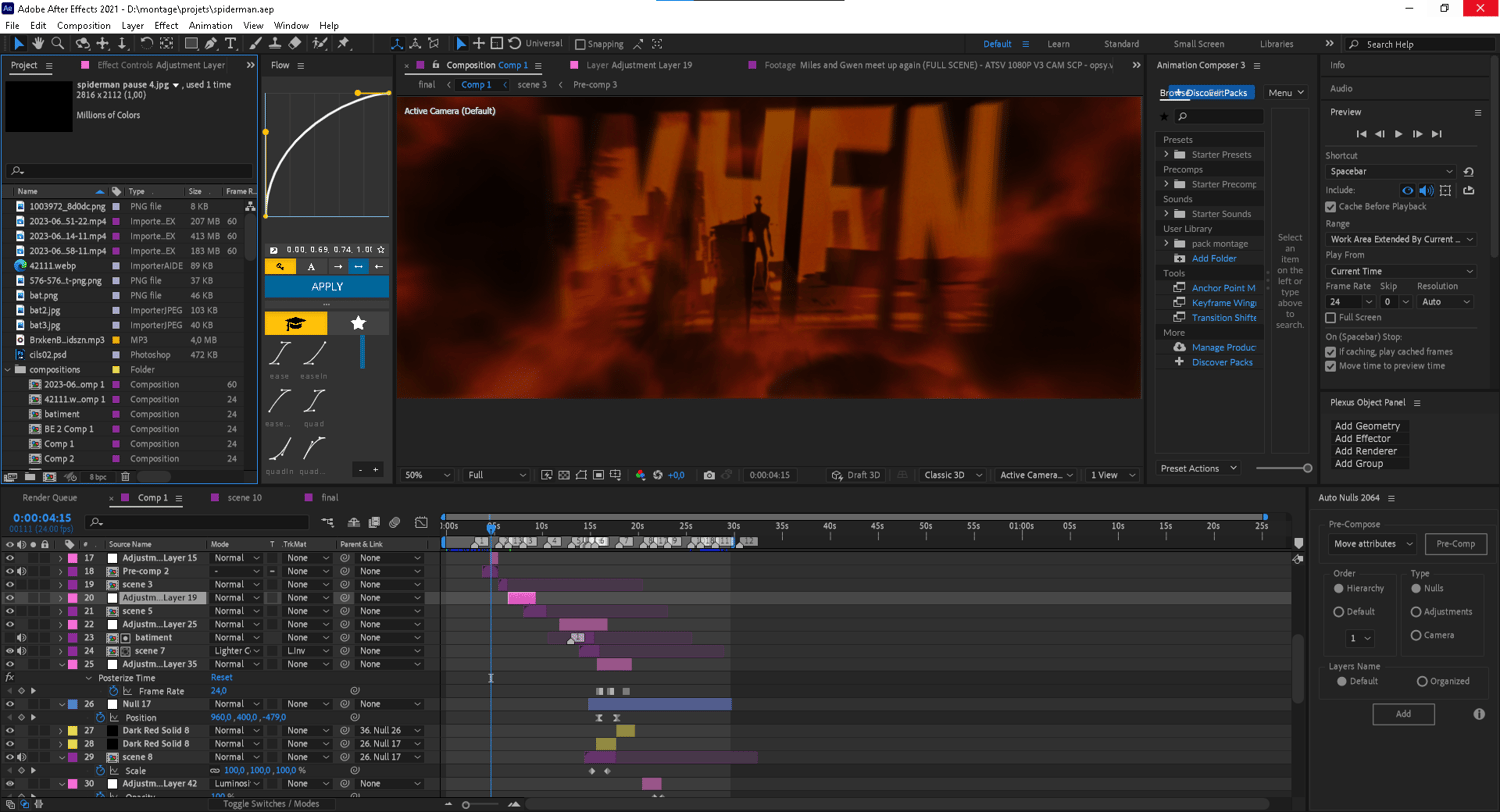Viewport: 1500px width, 812px height.
Task: Select the Clone Stamp tool
Action: click(x=275, y=43)
